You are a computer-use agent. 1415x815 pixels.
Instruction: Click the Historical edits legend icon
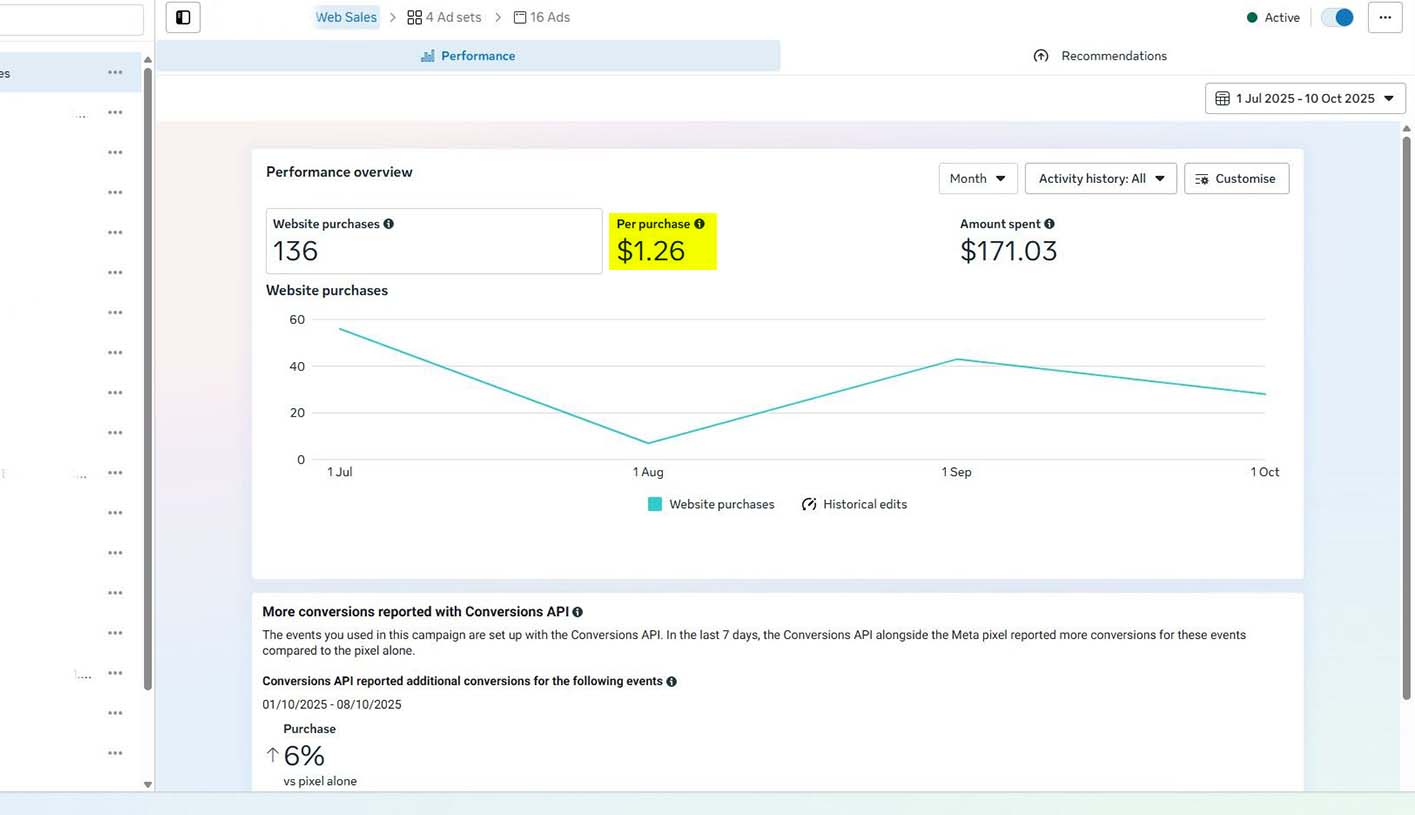coord(809,505)
